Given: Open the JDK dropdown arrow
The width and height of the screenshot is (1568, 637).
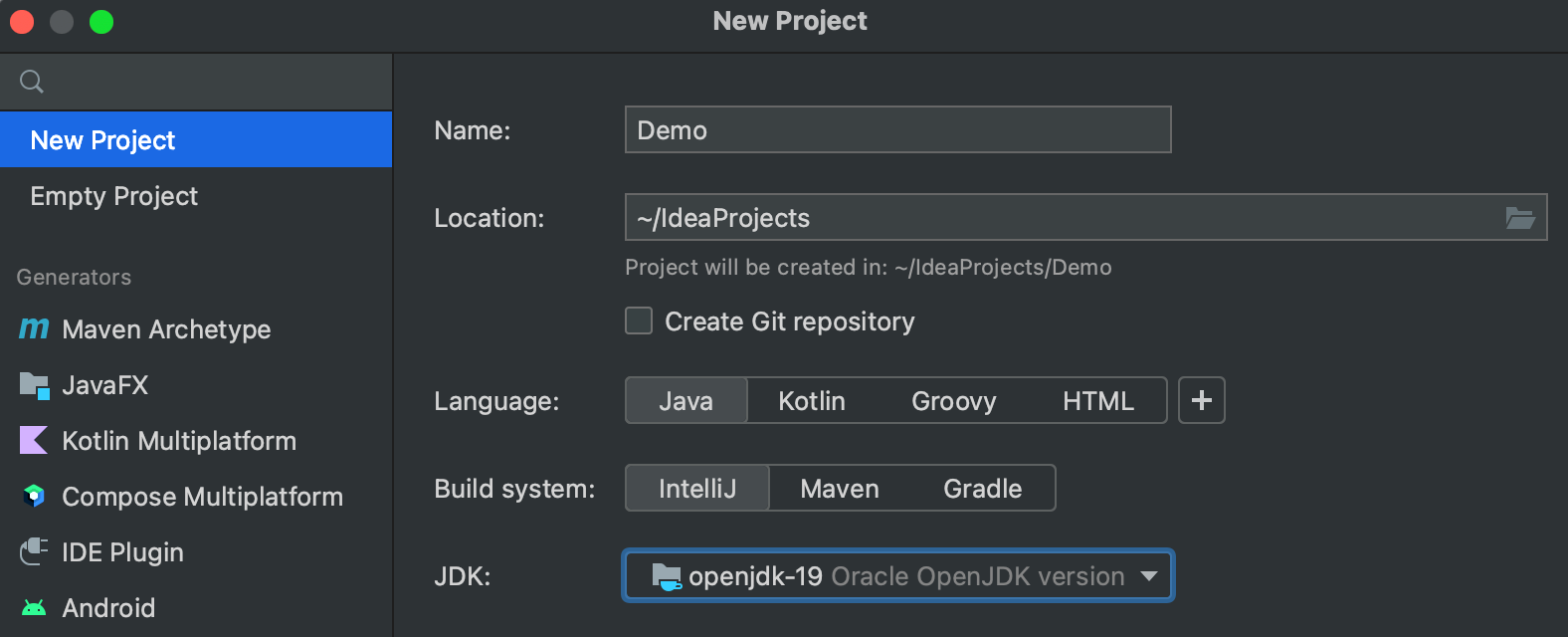Looking at the screenshot, I should click(1148, 576).
